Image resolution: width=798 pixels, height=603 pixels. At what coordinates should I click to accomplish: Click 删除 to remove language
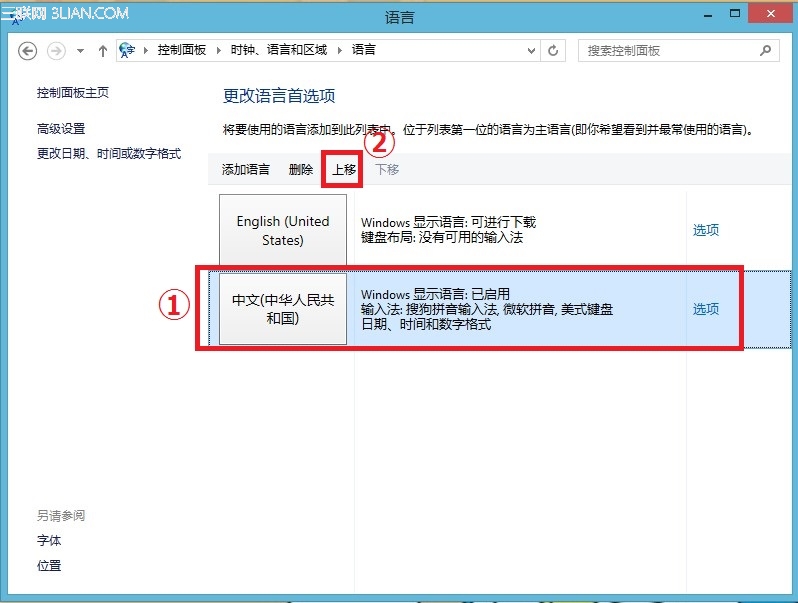coord(301,169)
